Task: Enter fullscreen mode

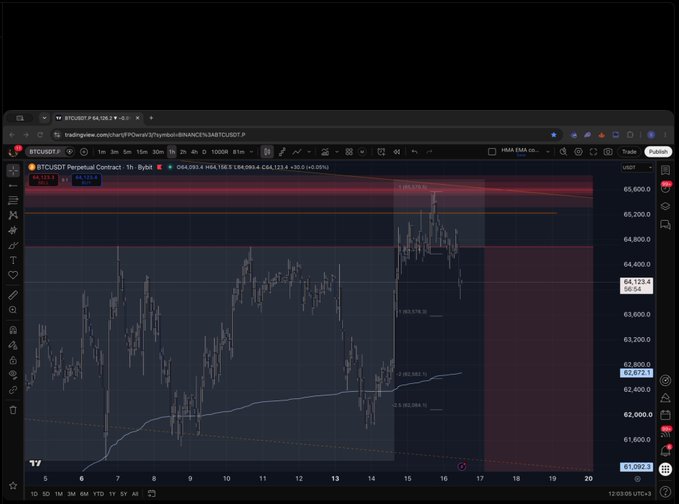Action: pyautogui.click(x=593, y=152)
